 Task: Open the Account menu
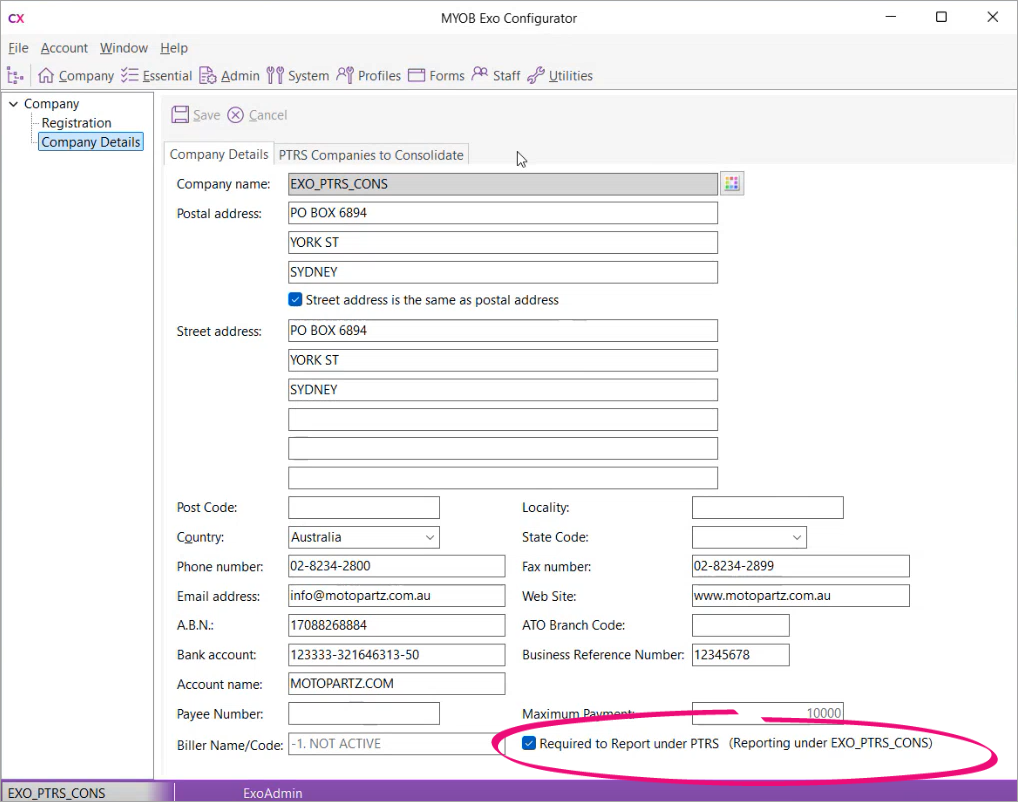[x=64, y=48]
